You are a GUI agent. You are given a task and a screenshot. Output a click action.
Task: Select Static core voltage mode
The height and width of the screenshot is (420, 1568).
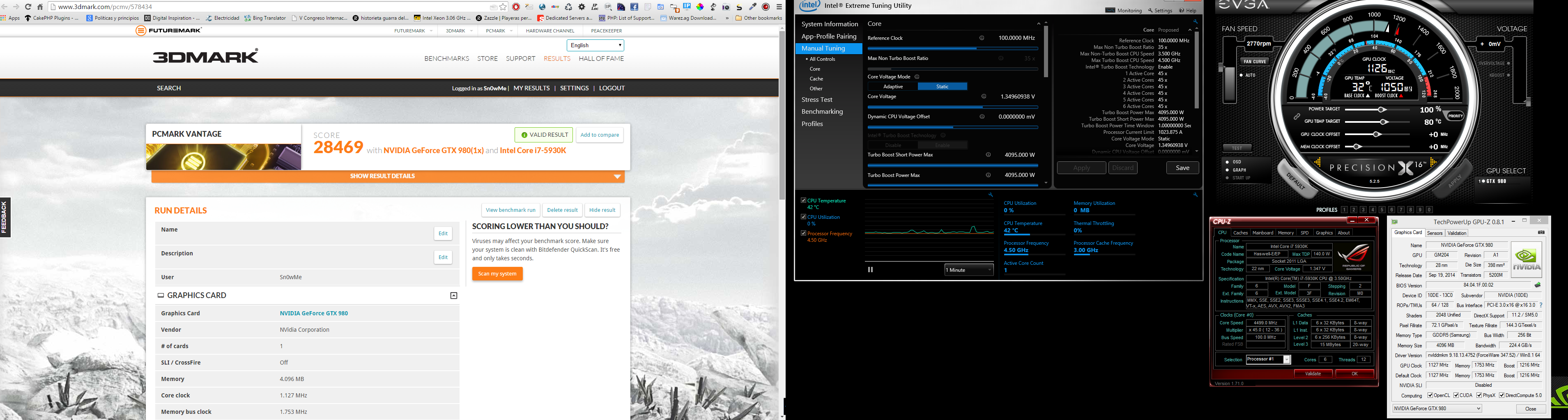coord(942,87)
